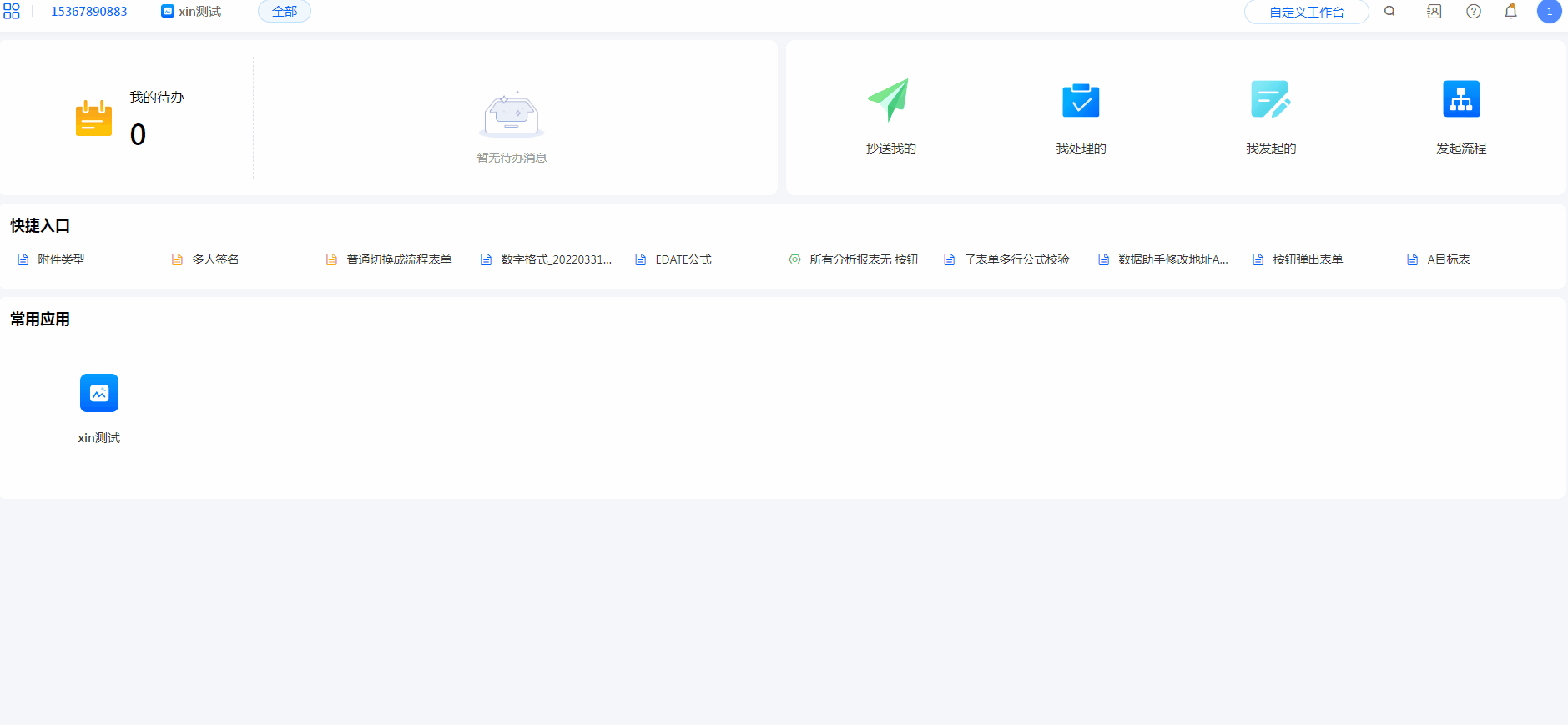Open the address book contacts icon

1434,12
